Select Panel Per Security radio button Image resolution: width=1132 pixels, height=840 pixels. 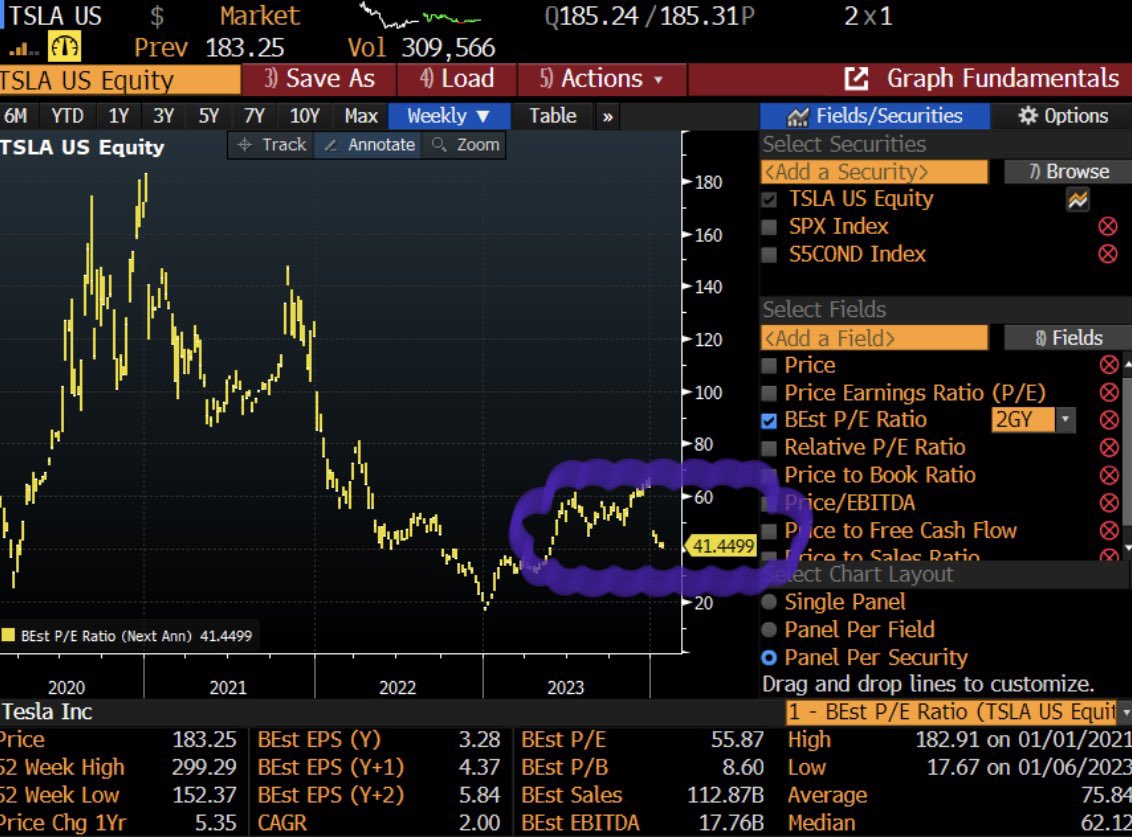(770, 657)
